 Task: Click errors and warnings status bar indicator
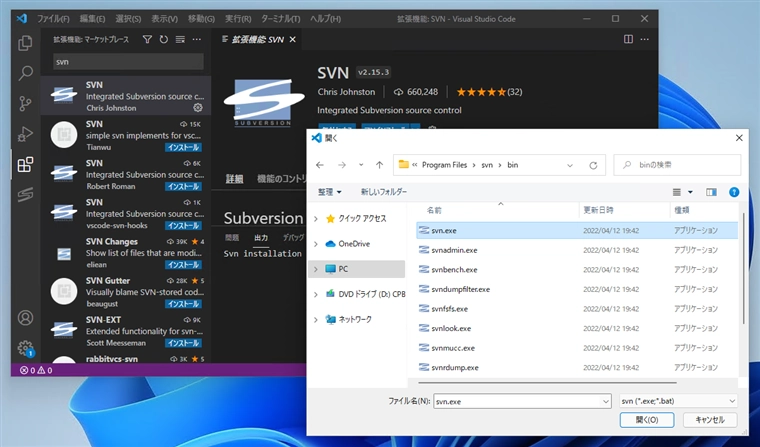click(36, 370)
